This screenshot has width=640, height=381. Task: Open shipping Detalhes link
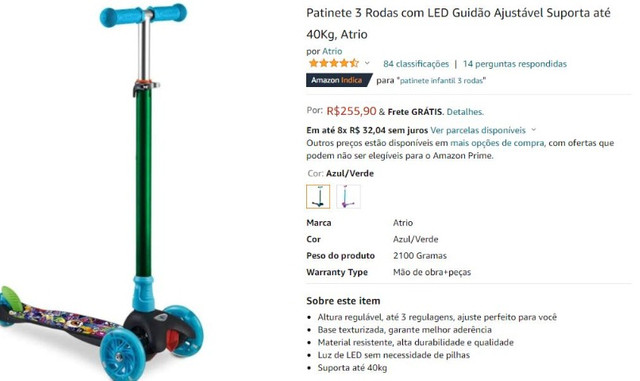(x=465, y=111)
